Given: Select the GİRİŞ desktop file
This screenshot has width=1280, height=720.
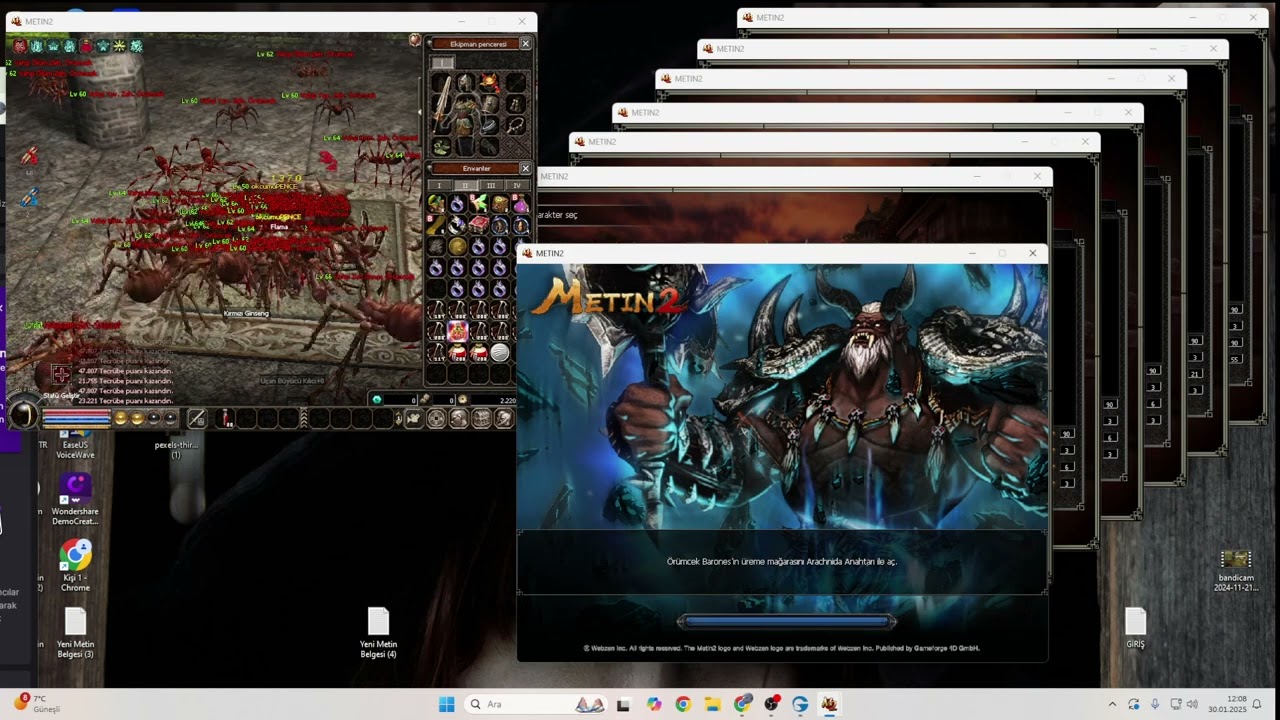Looking at the screenshot, I should point(1135,629).
